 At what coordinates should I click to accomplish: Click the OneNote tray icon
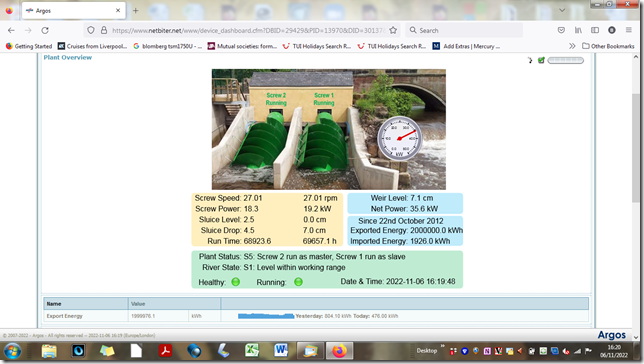click(x=487, y=351)
